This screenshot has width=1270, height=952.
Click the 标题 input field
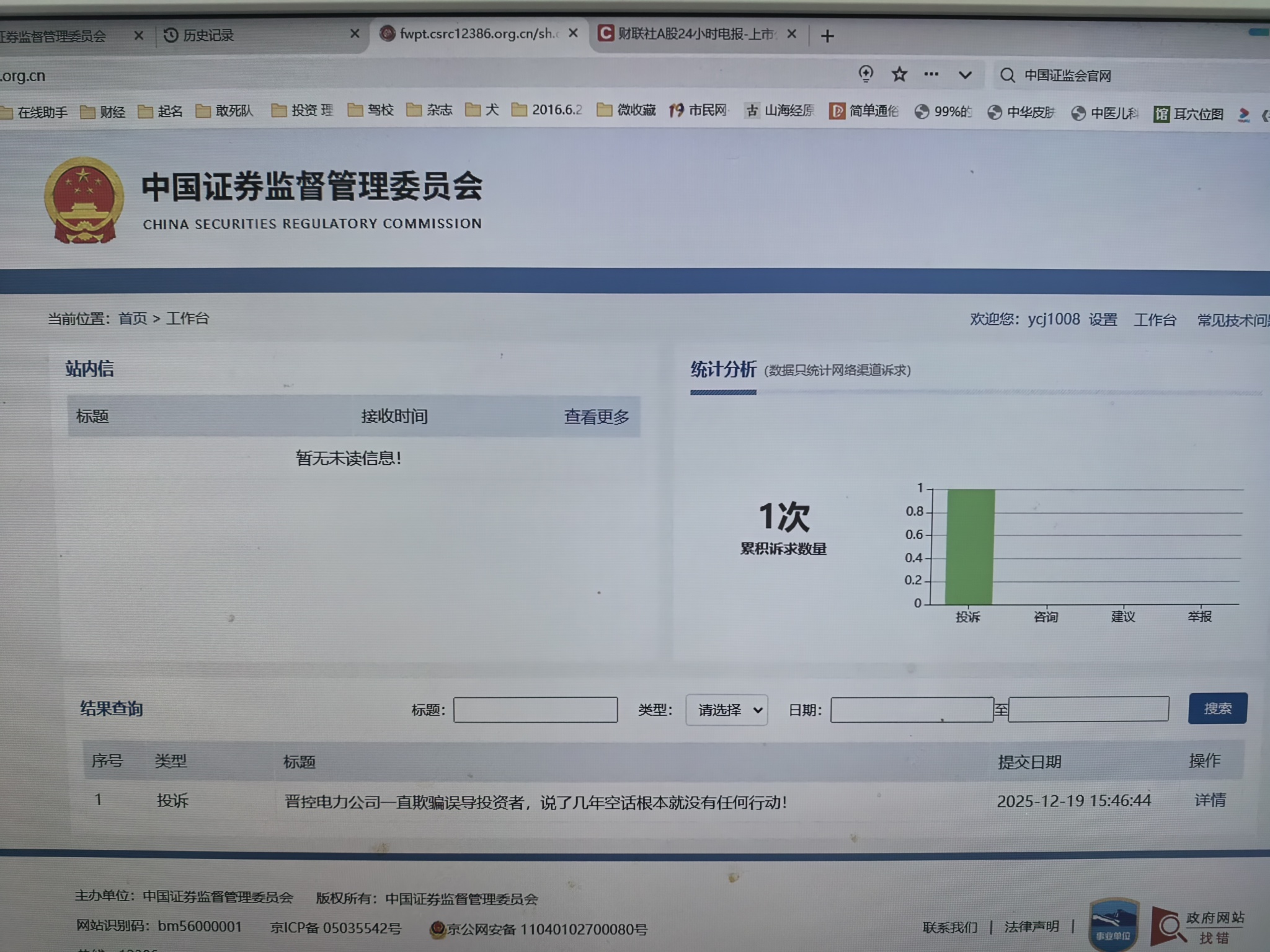click(535, 710)
